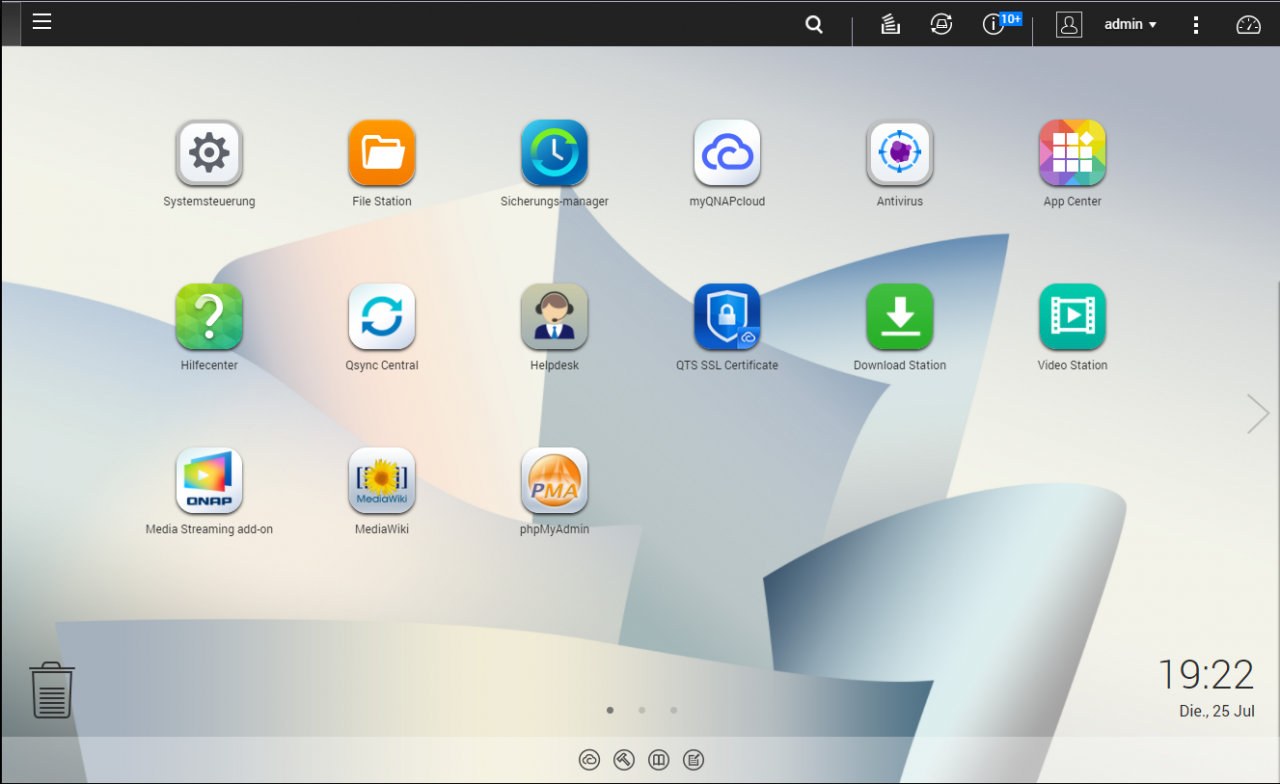
Task: Open the three-dot more options menu
Action: 1196,25
